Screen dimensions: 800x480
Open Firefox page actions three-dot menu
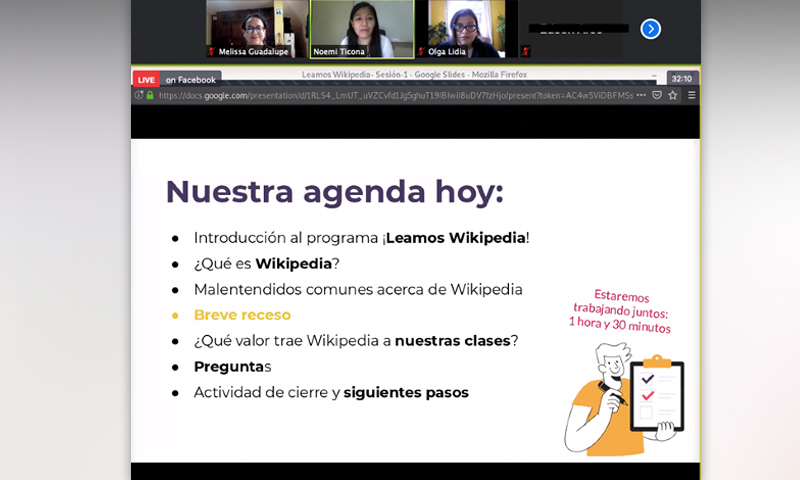click(x=641, y=95)
